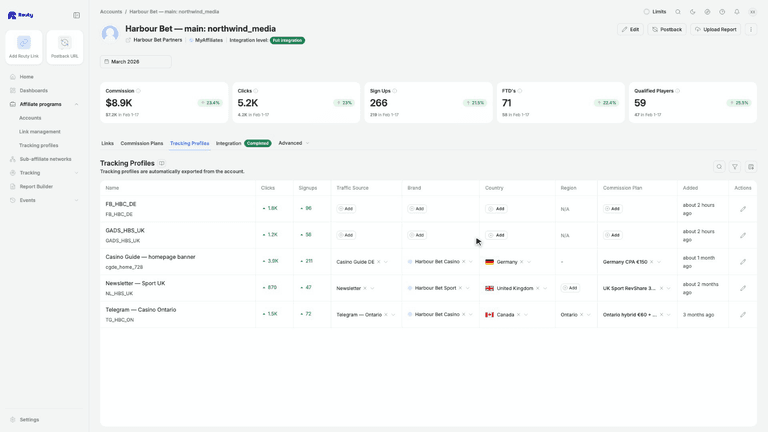Open notifications bell
The width and height of the screenshot is (768, 432).
[x=737, y=12]
